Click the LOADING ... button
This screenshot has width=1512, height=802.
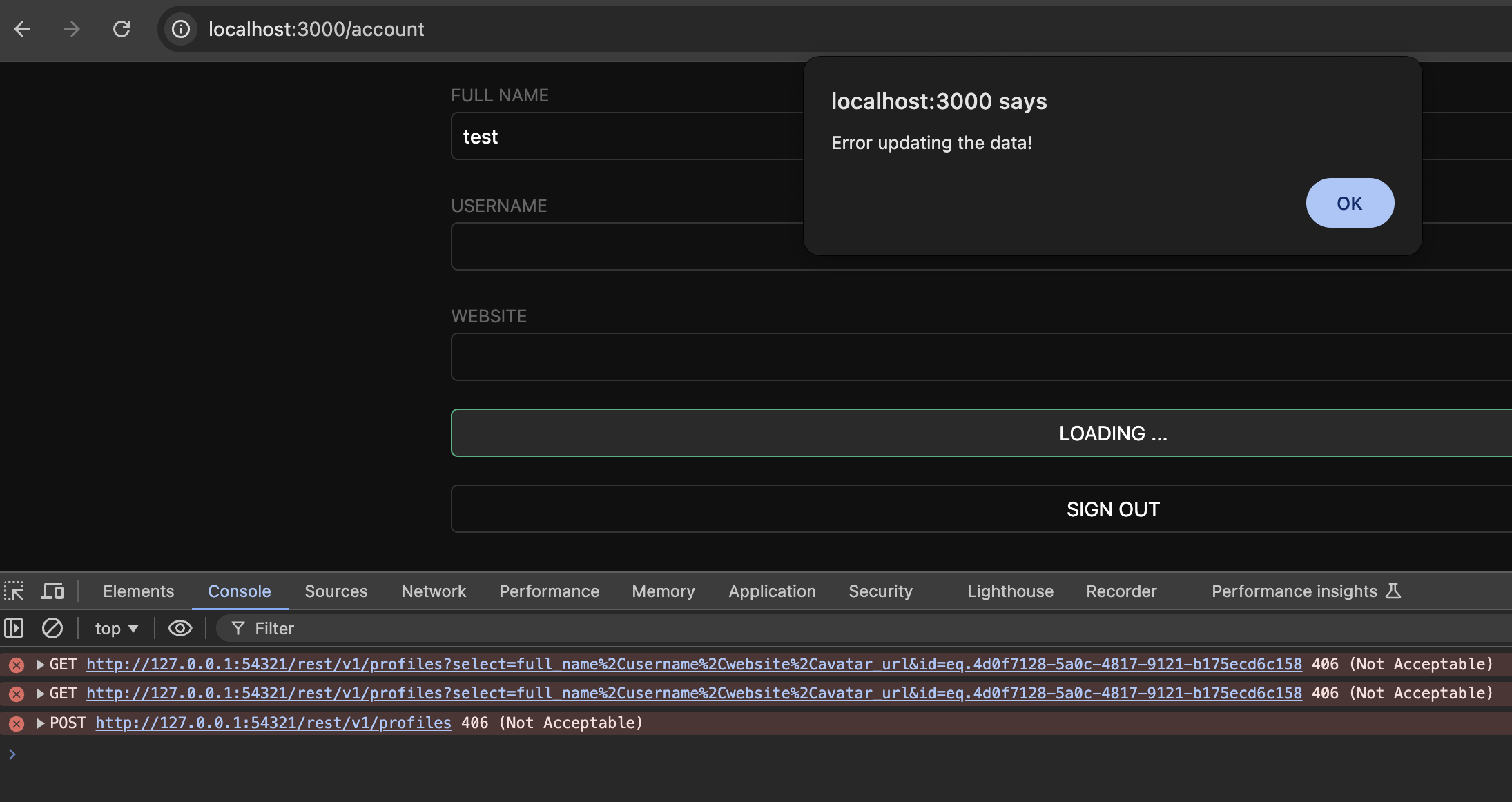981,433
